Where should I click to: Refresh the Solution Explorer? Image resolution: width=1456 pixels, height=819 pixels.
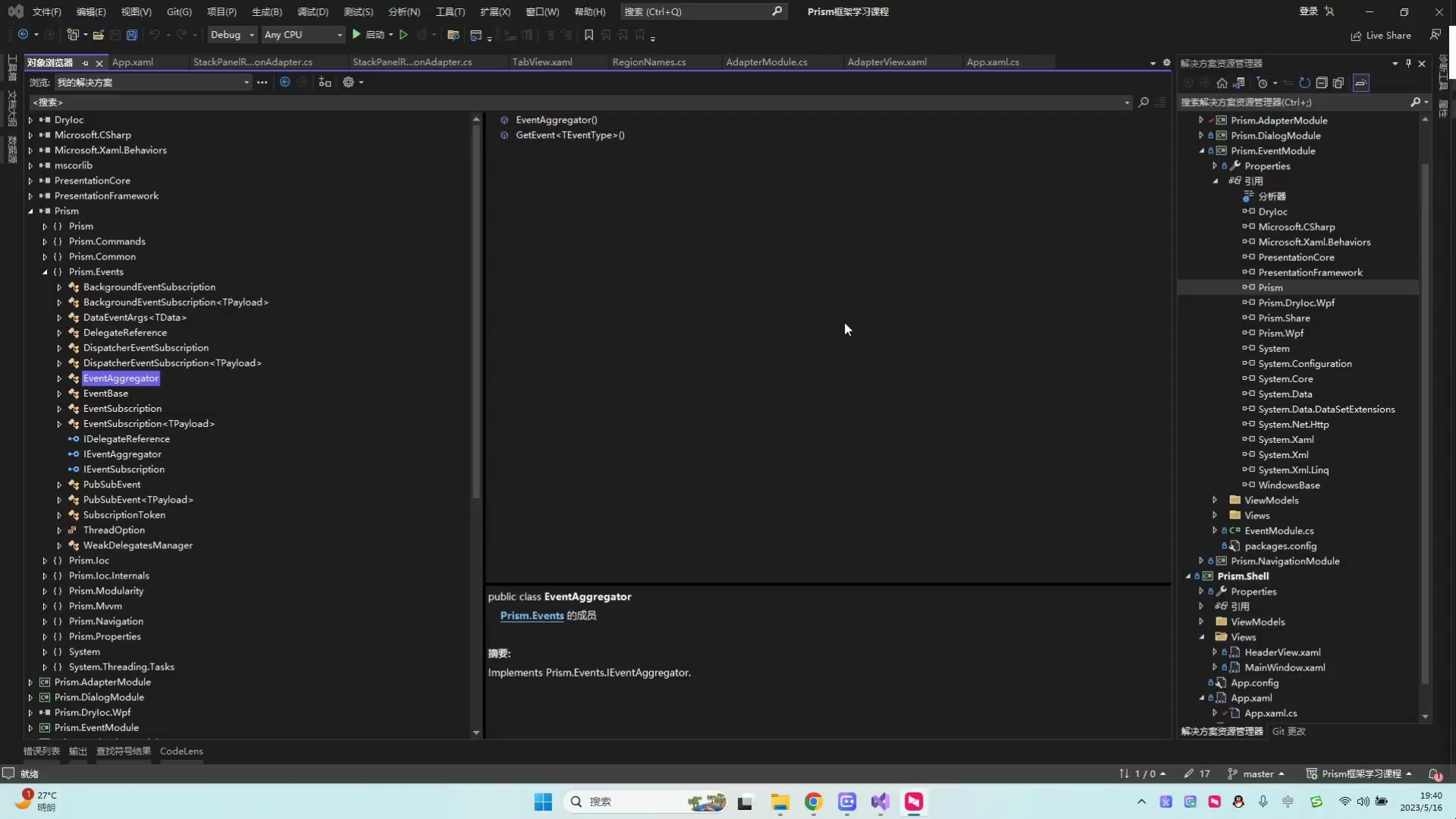pos(1305,83)
